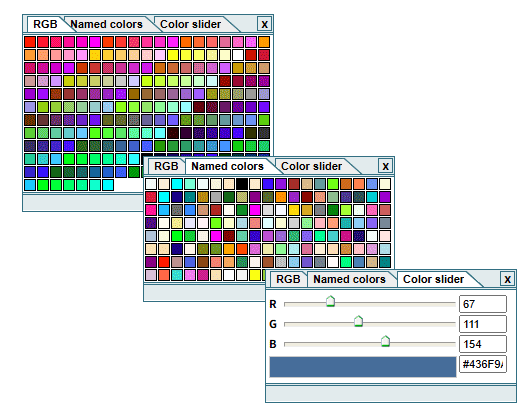Pick the white swatch in RGB palette's second row
The height and width of the screenshot is (415, 528).
coord(238,55)
